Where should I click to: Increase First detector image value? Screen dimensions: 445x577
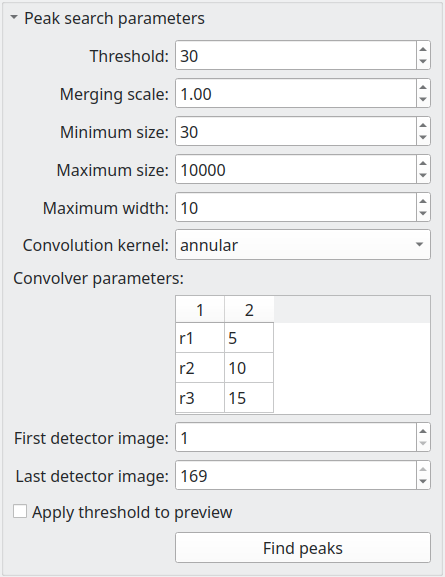(x=423, y=431)
